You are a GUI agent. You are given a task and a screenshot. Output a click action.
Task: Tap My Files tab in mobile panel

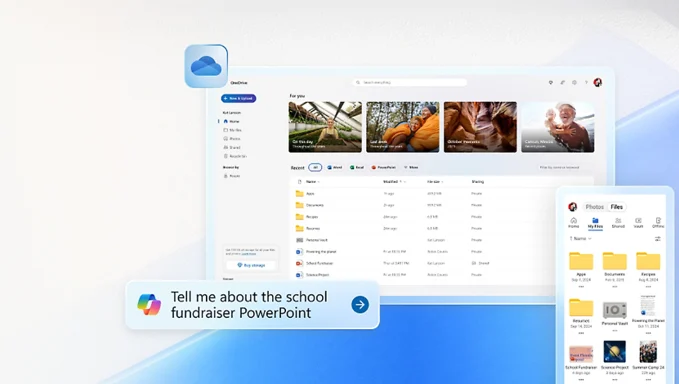click(595, 223)
